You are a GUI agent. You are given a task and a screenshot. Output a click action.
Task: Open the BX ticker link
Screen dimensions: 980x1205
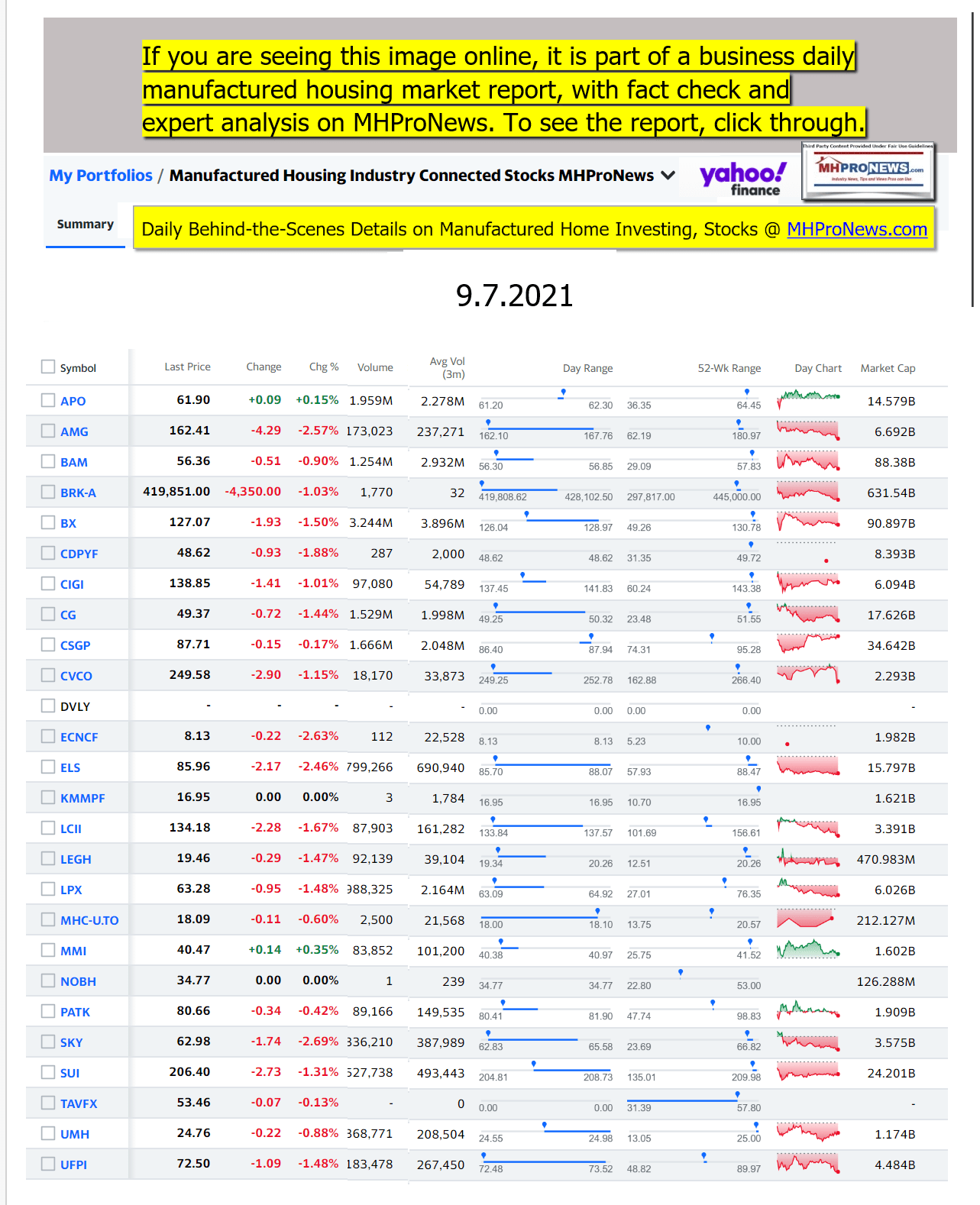[x=68, y=523]
